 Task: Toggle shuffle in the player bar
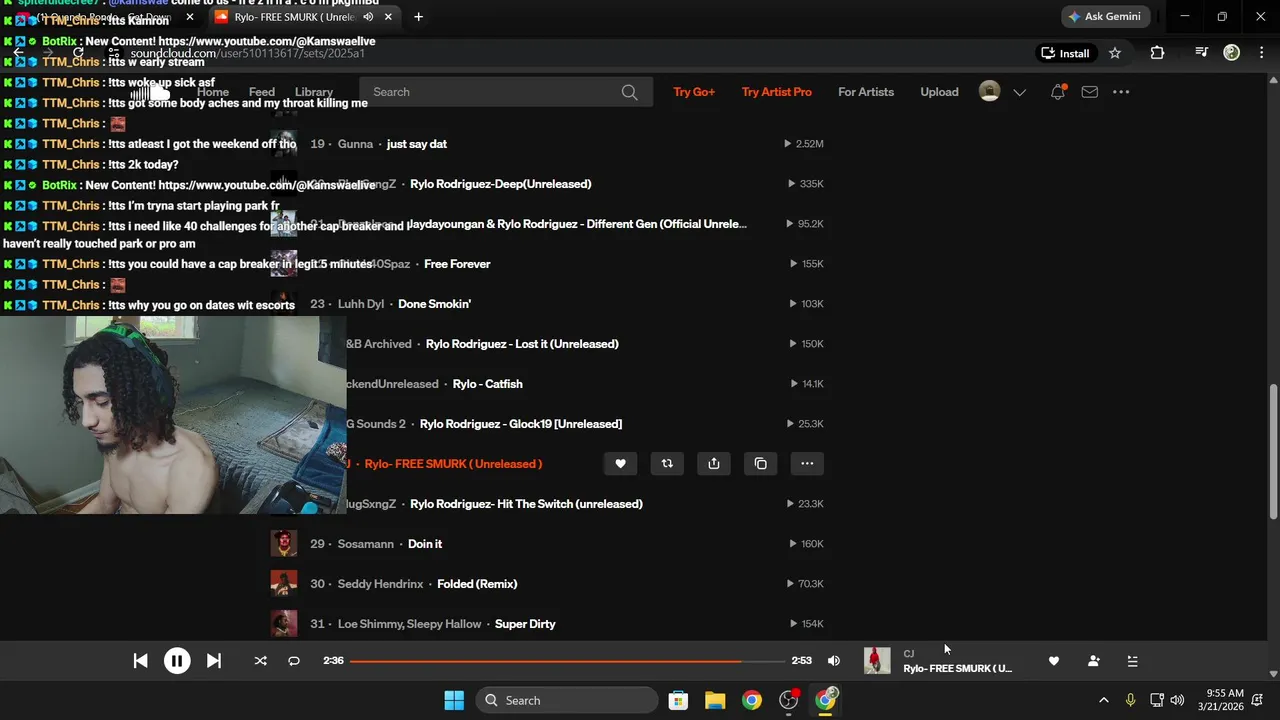coord(260,661)
